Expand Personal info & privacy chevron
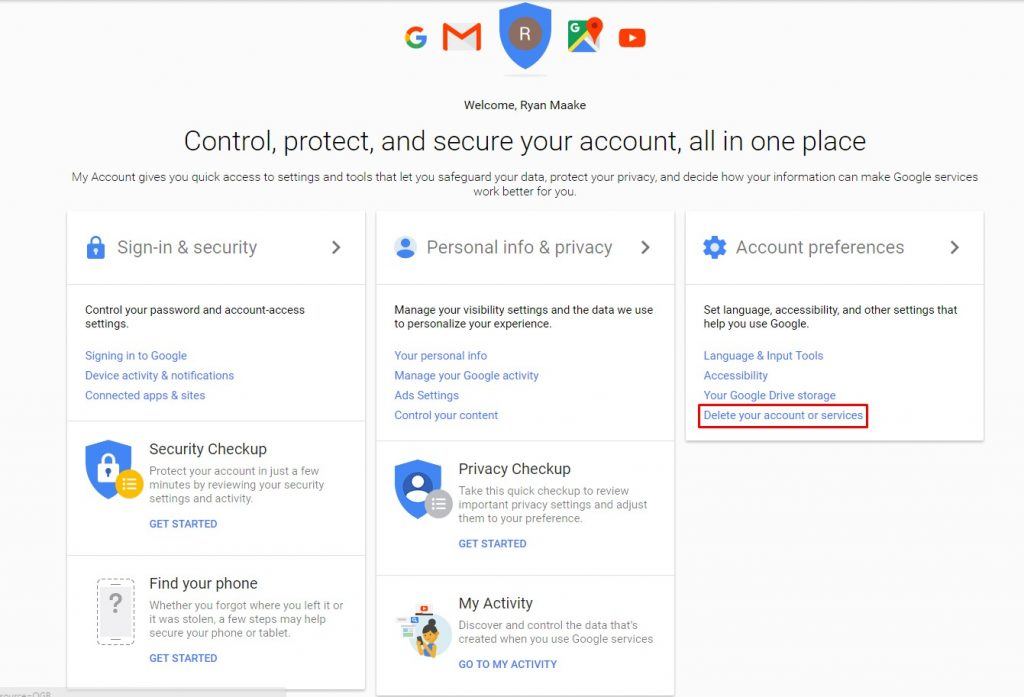Viewport: 1024px width, 697px height. click(x=645, y=247)
